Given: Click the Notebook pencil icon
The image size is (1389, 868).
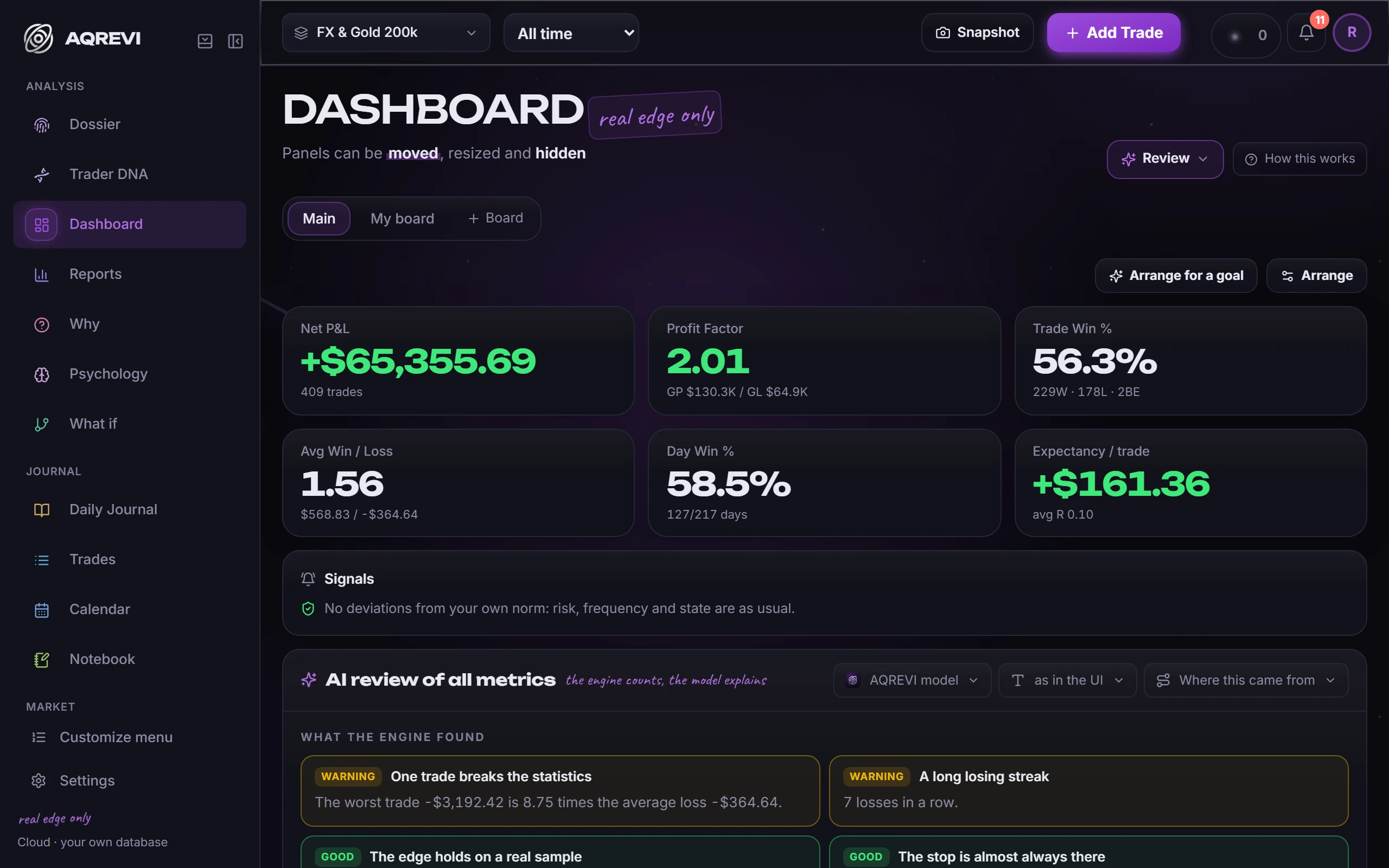Looking at the screenshot, I should [41, 660].
